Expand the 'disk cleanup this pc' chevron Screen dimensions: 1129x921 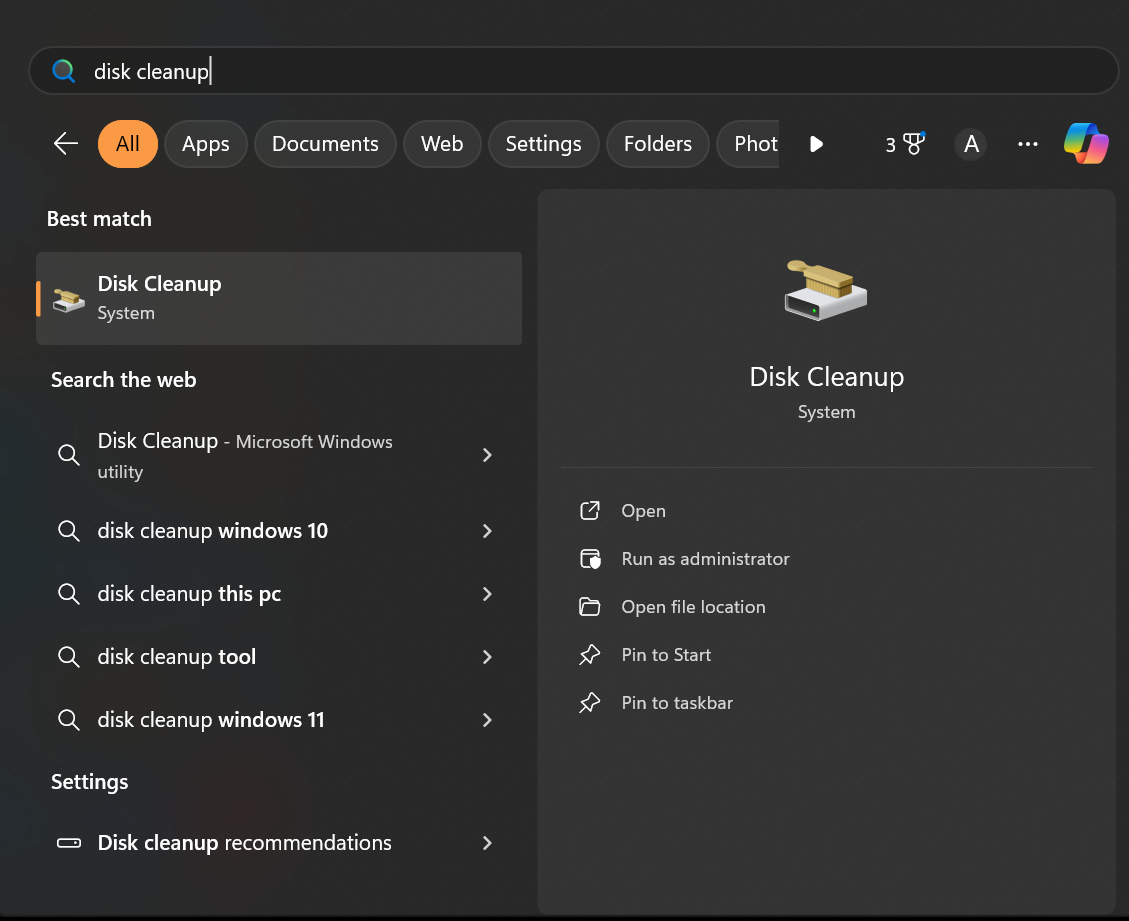pyautogui.click(x=487, y=594)
